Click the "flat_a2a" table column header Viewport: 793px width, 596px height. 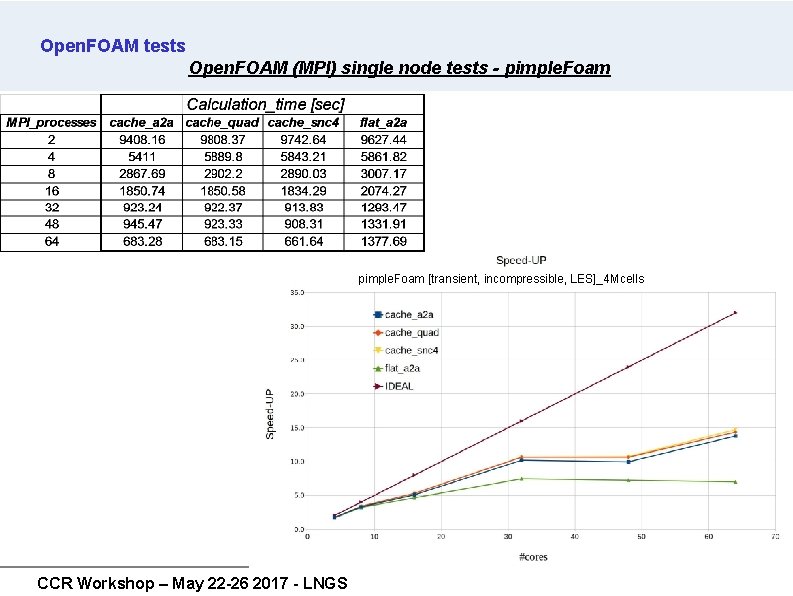pos(383,122)
